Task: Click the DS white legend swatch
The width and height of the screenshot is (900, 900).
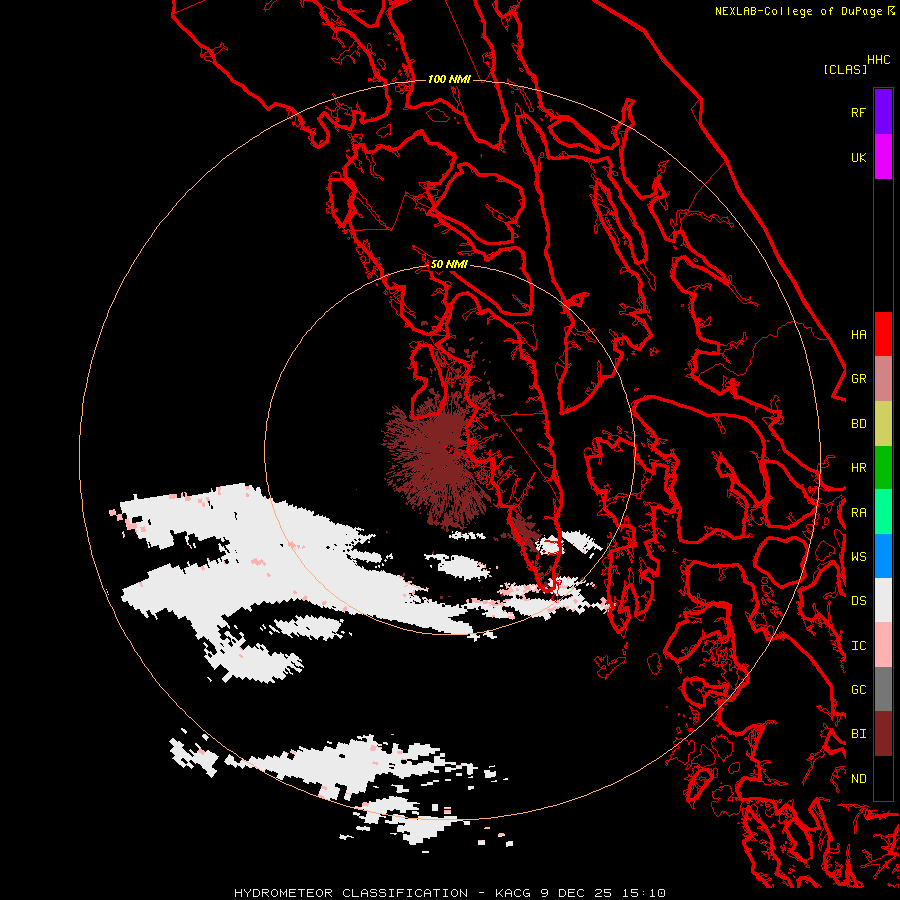Action: coord(883,600)
